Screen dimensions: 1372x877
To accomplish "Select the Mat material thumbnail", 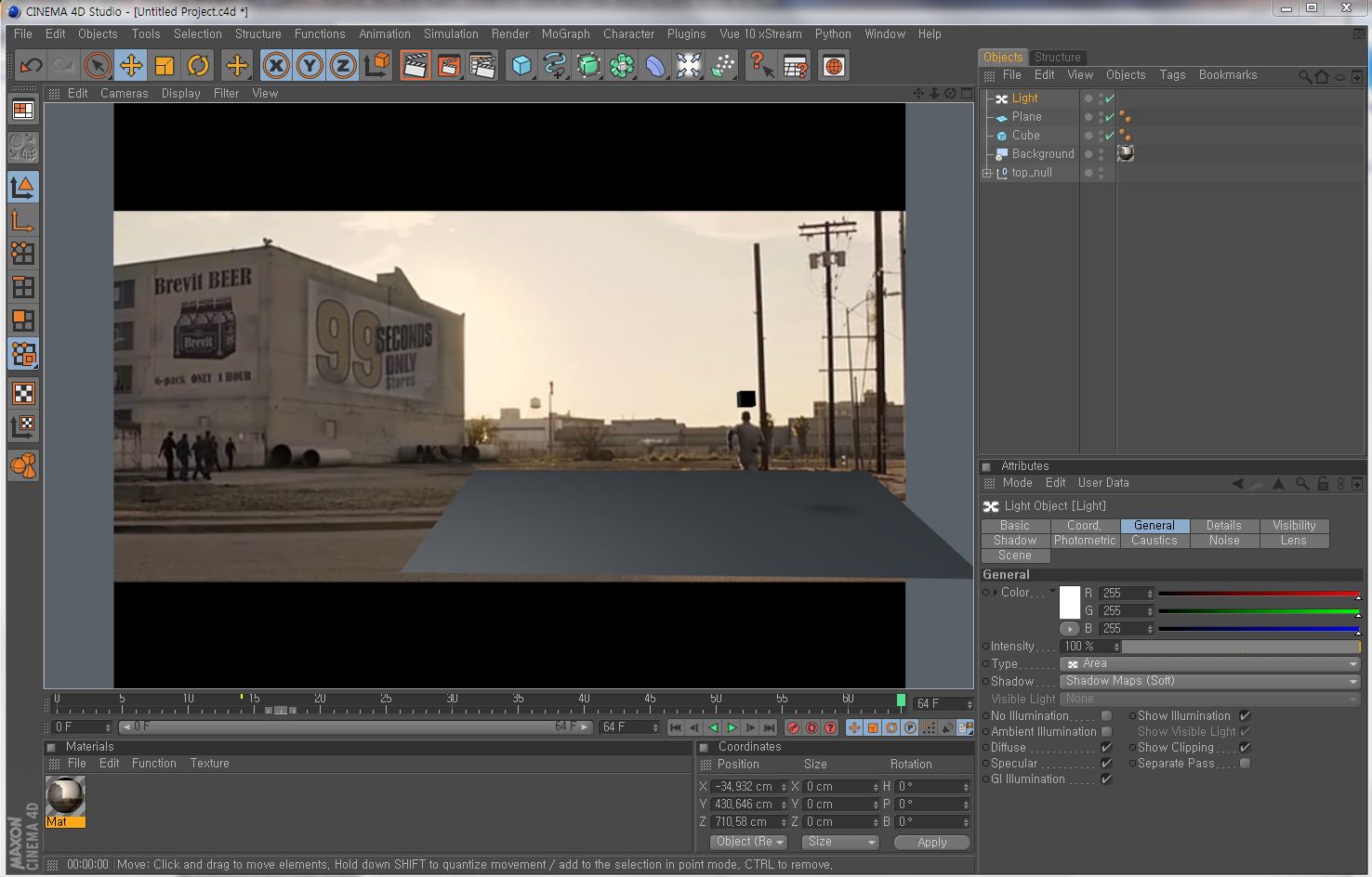I will 66,796.
